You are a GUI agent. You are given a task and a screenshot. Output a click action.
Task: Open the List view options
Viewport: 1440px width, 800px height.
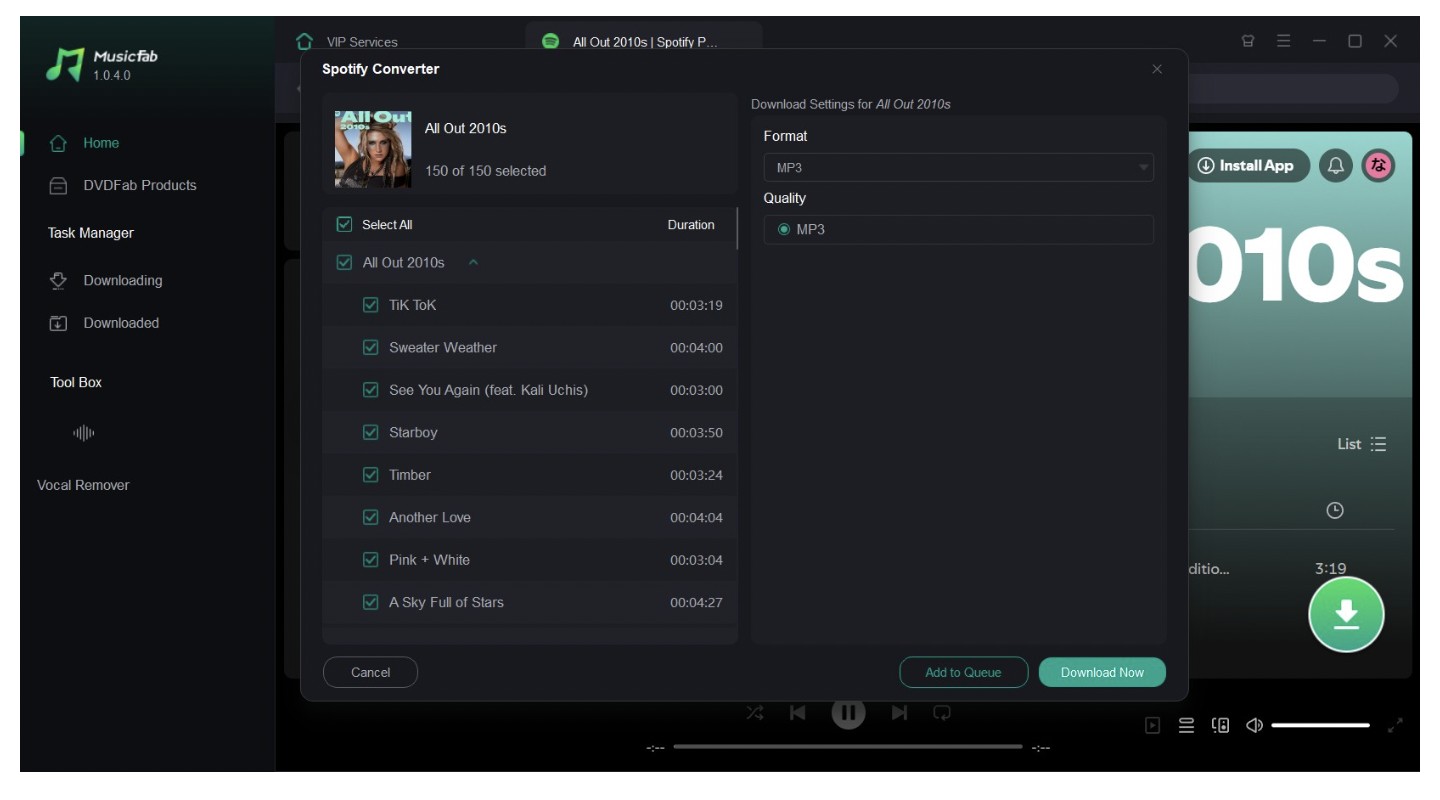click(x=1362, y=444)
